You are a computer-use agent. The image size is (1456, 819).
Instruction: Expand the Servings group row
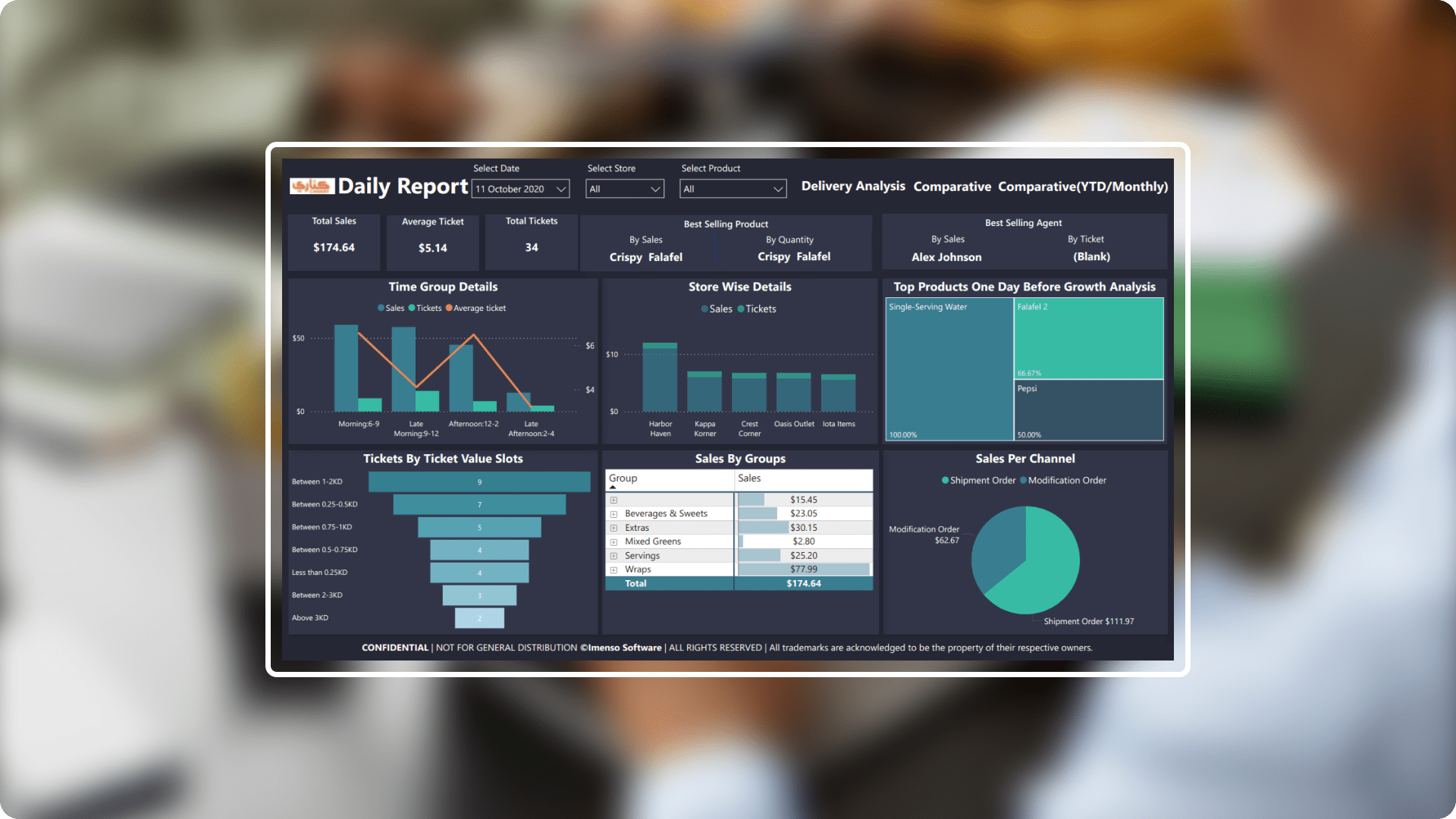click(614, 555)
